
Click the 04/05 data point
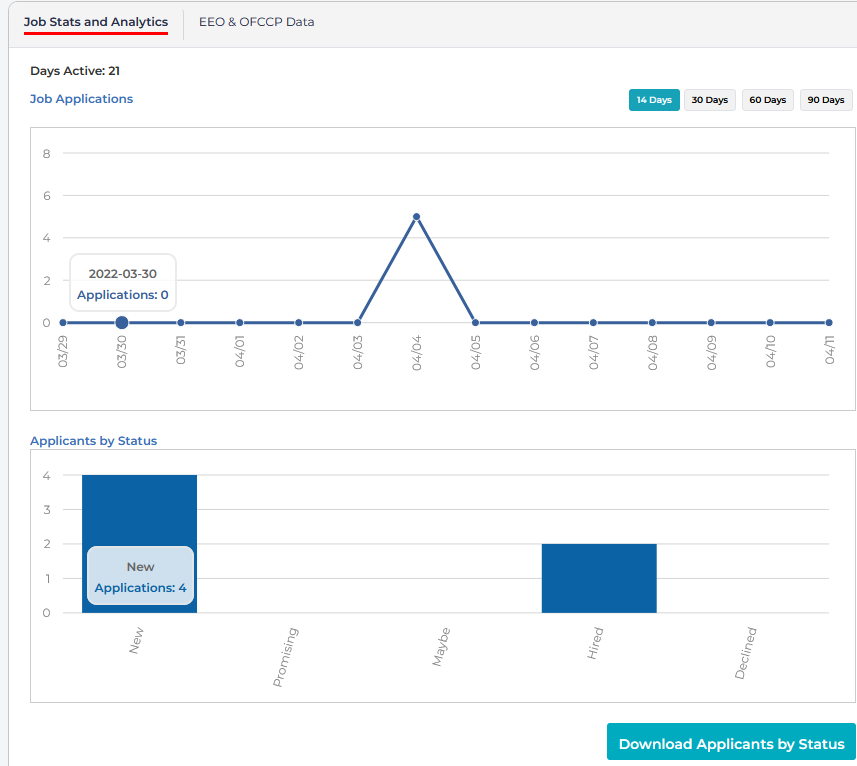pos(475,323)
